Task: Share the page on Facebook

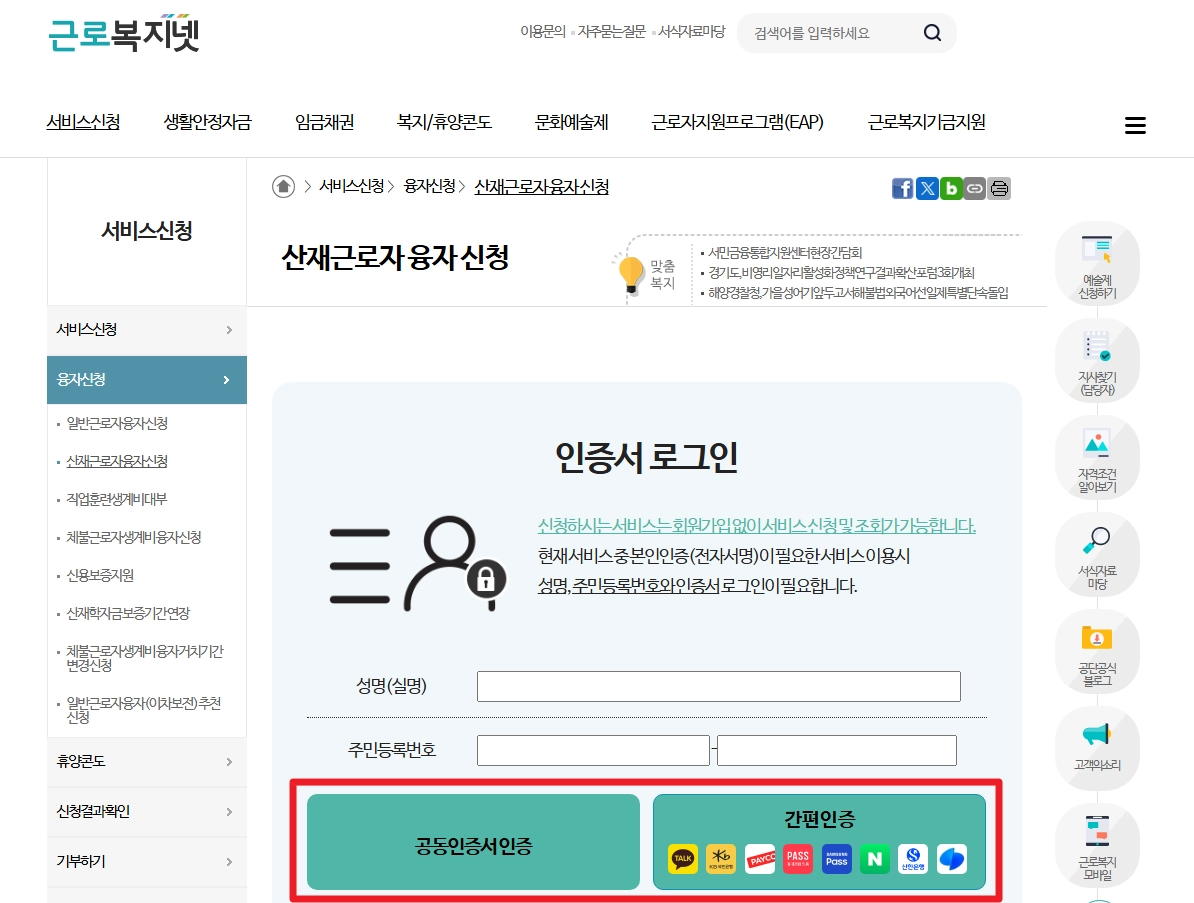Action: tap(903, 188)
